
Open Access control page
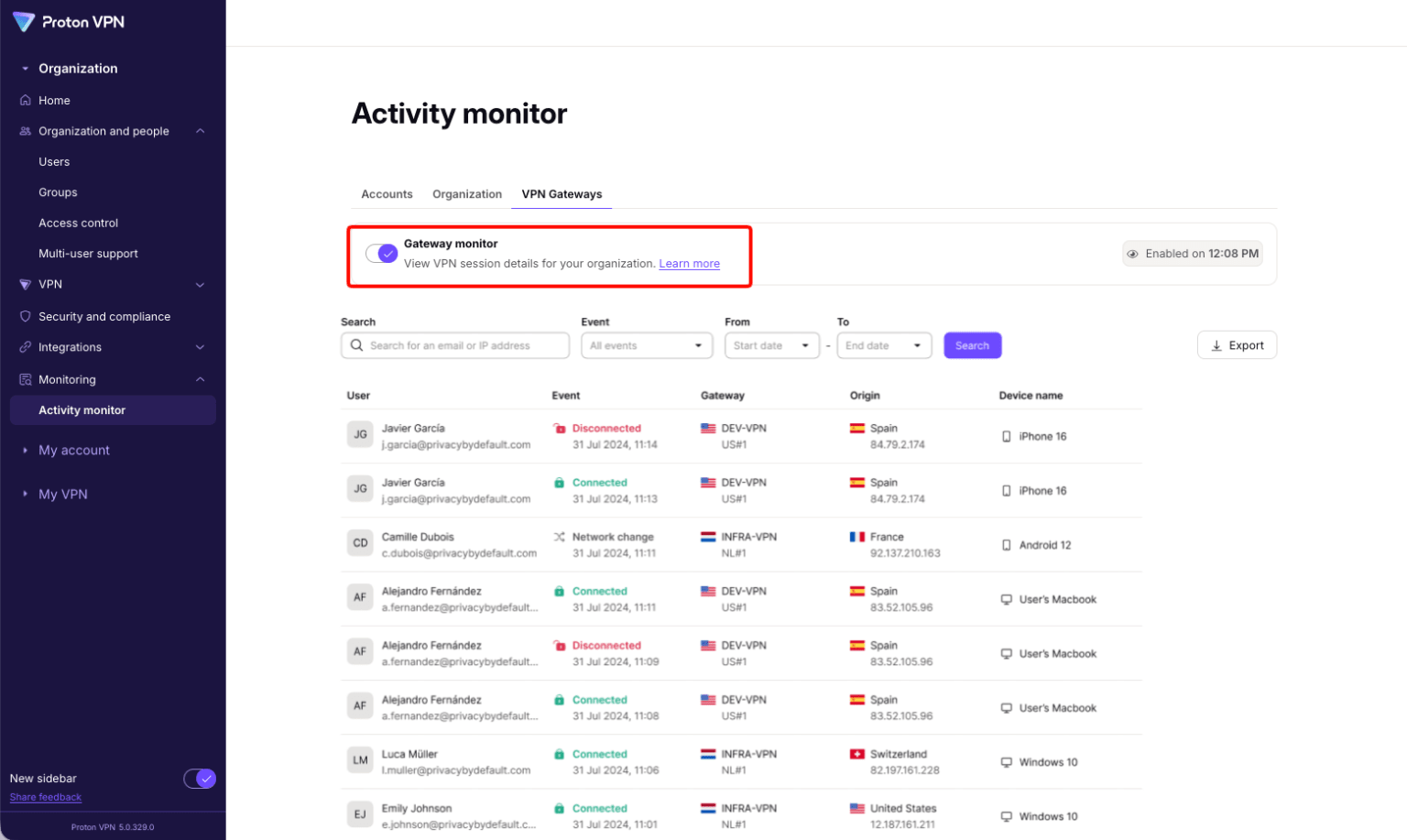(78, 224)
